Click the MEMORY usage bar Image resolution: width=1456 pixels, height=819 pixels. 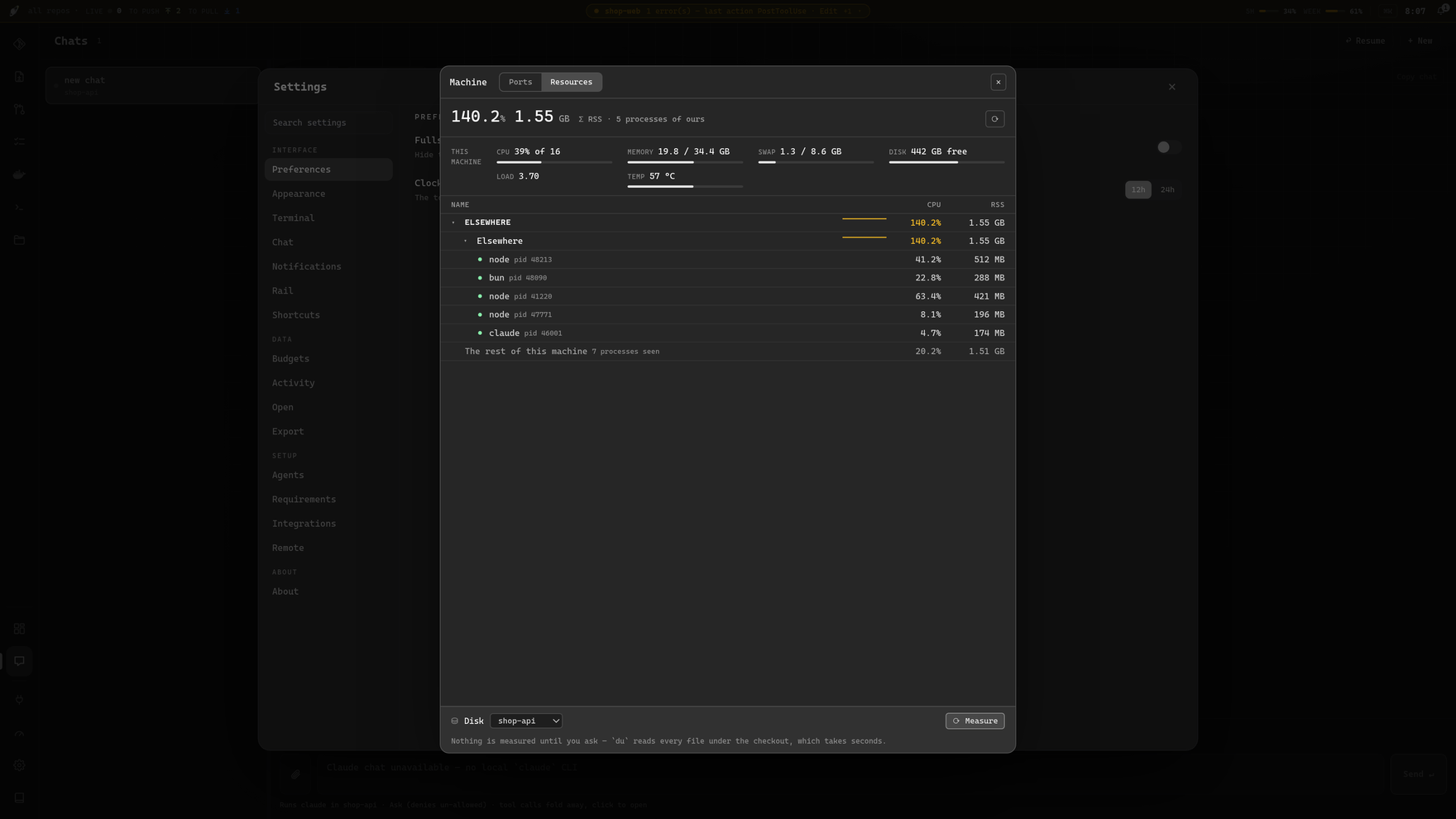[685, 162]
